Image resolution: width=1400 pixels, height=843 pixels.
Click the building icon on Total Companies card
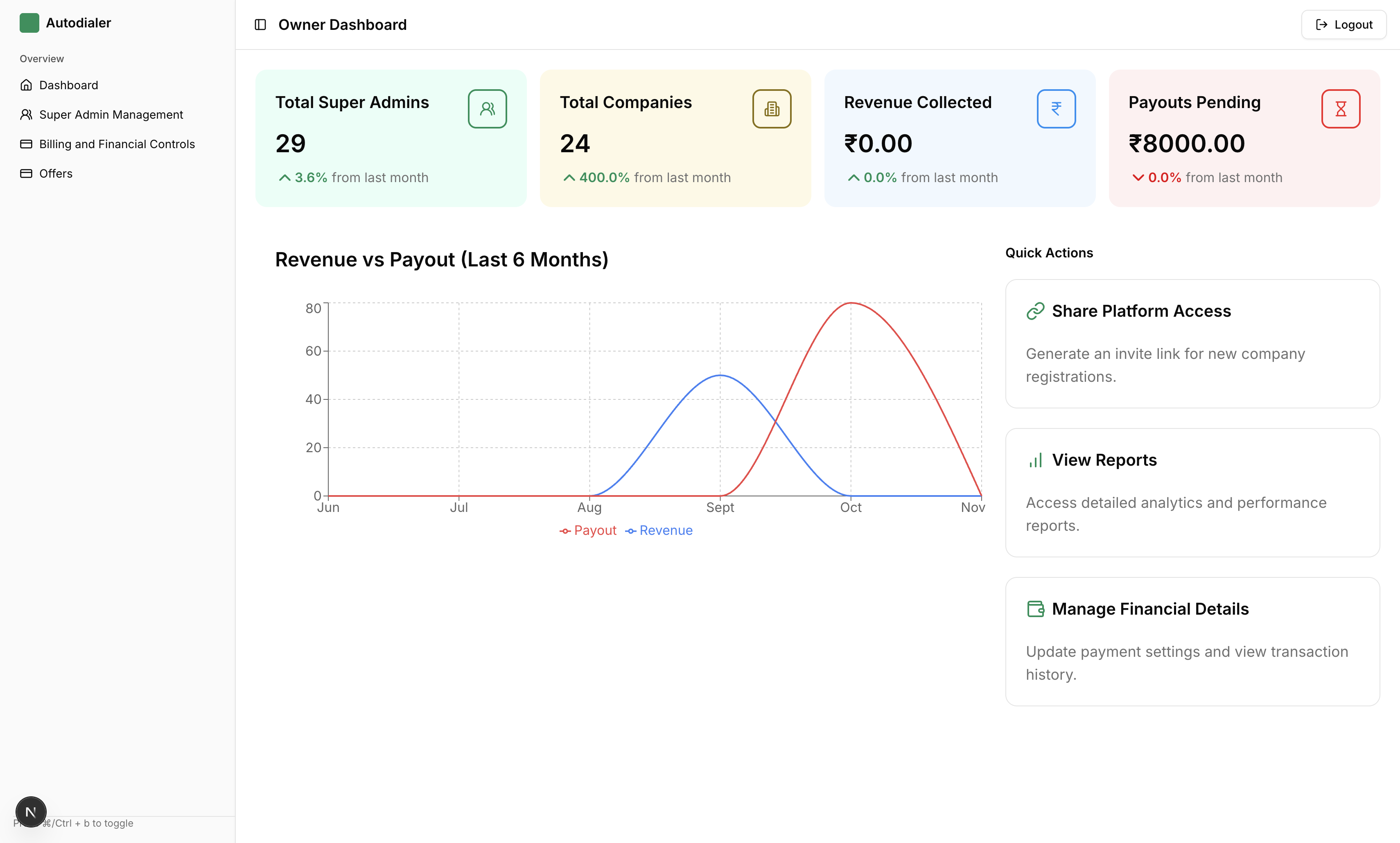click(x=772, y=108)
